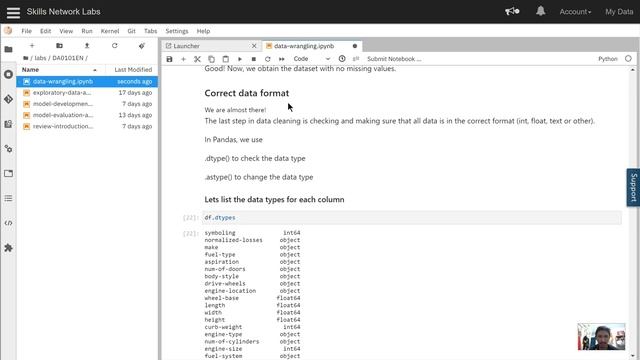The height and width of the screenshot is (360, 640).
Task: Click the Git diff icon in toolbar
Action: (x=356, y=59)
